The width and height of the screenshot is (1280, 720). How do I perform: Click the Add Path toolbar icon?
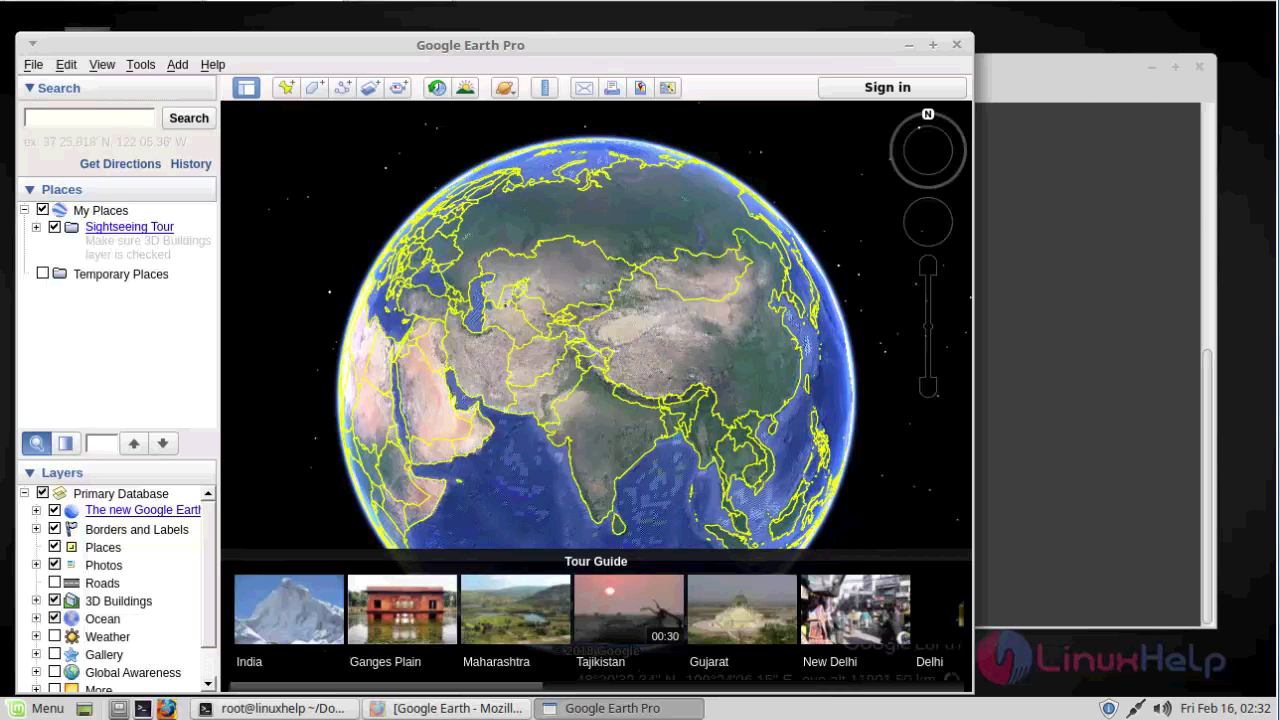tap(342, 88)
